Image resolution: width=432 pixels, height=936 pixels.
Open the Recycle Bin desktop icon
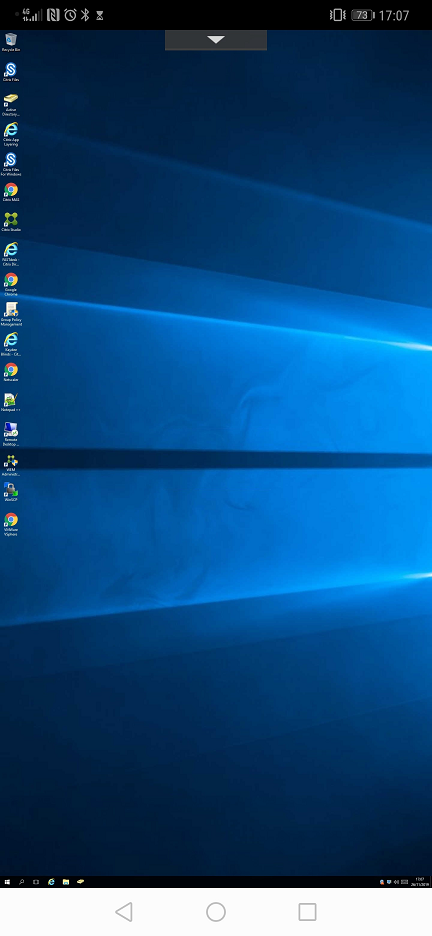(x=11, y=42)
